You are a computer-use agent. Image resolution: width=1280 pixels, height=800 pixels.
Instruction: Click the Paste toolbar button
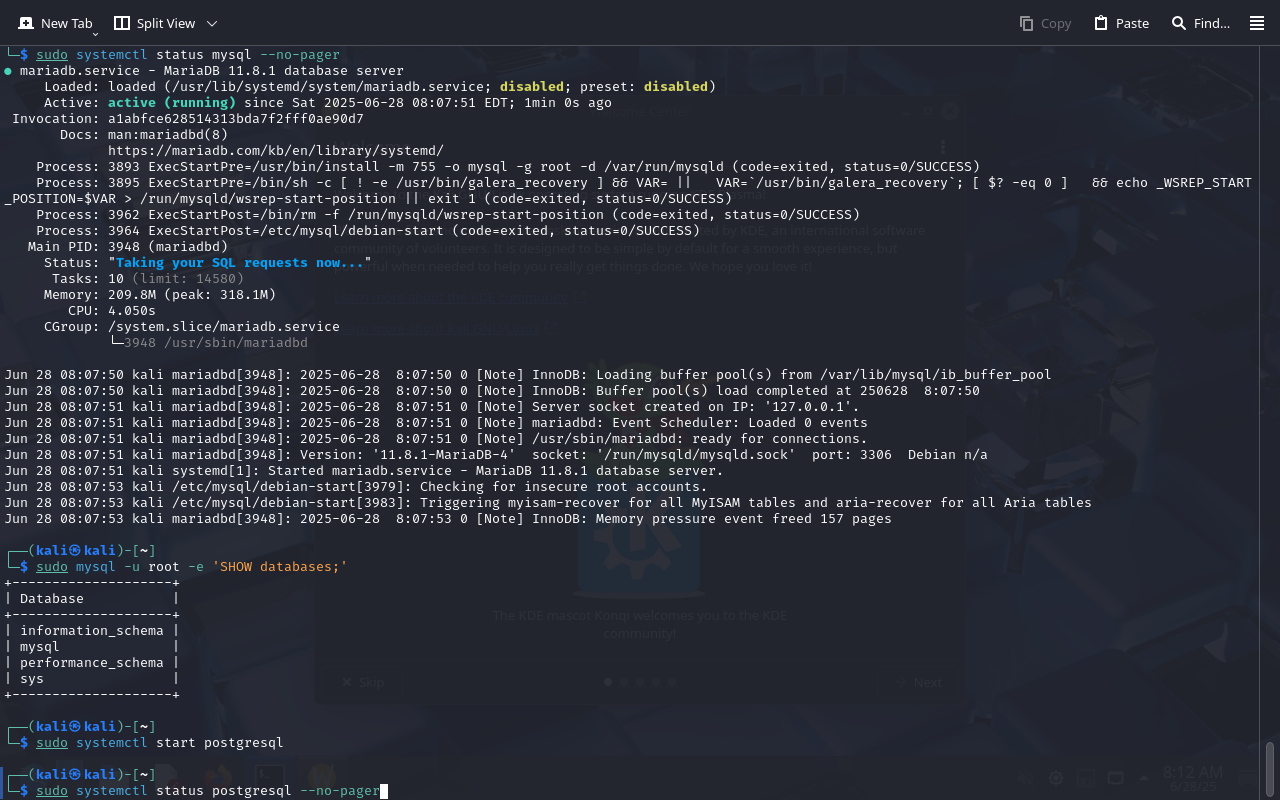pos(1121,23)
